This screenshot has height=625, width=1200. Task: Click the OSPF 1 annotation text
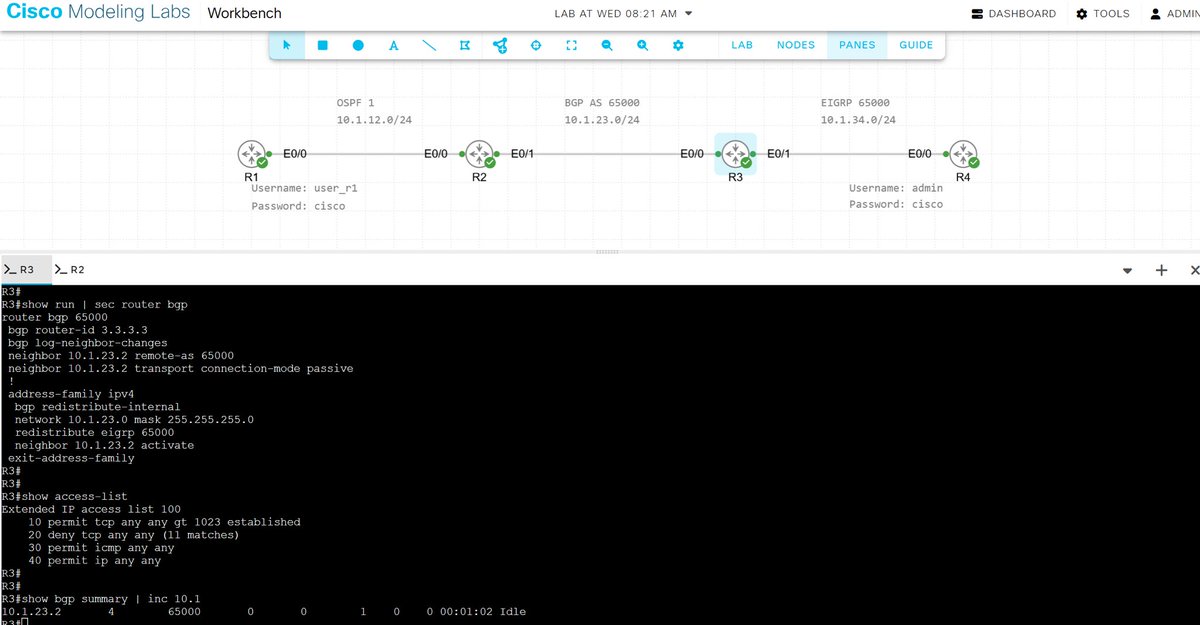click(x=356, y=103)
